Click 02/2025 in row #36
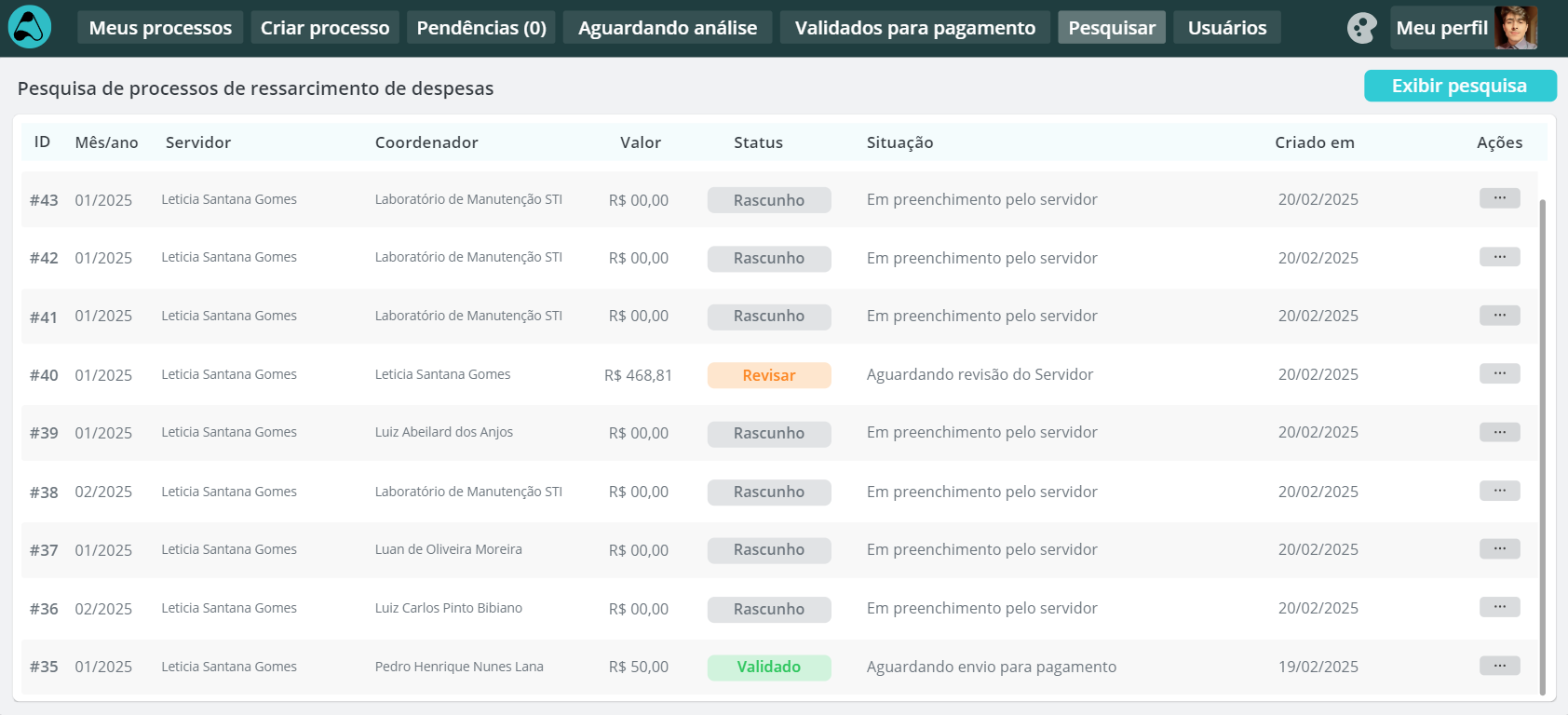Image resolution: width=1568 pixels, height=715 pixels. (103, 609)
